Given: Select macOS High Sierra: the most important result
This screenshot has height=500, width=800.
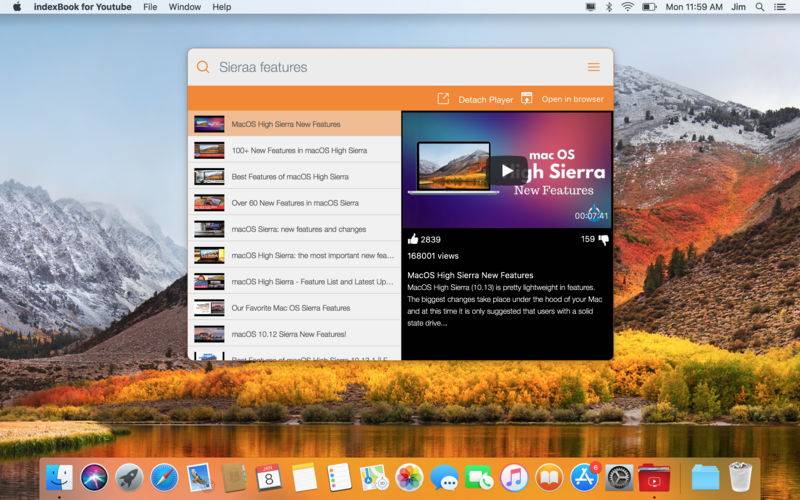Looking at the screenshot, I should point(294,255).
